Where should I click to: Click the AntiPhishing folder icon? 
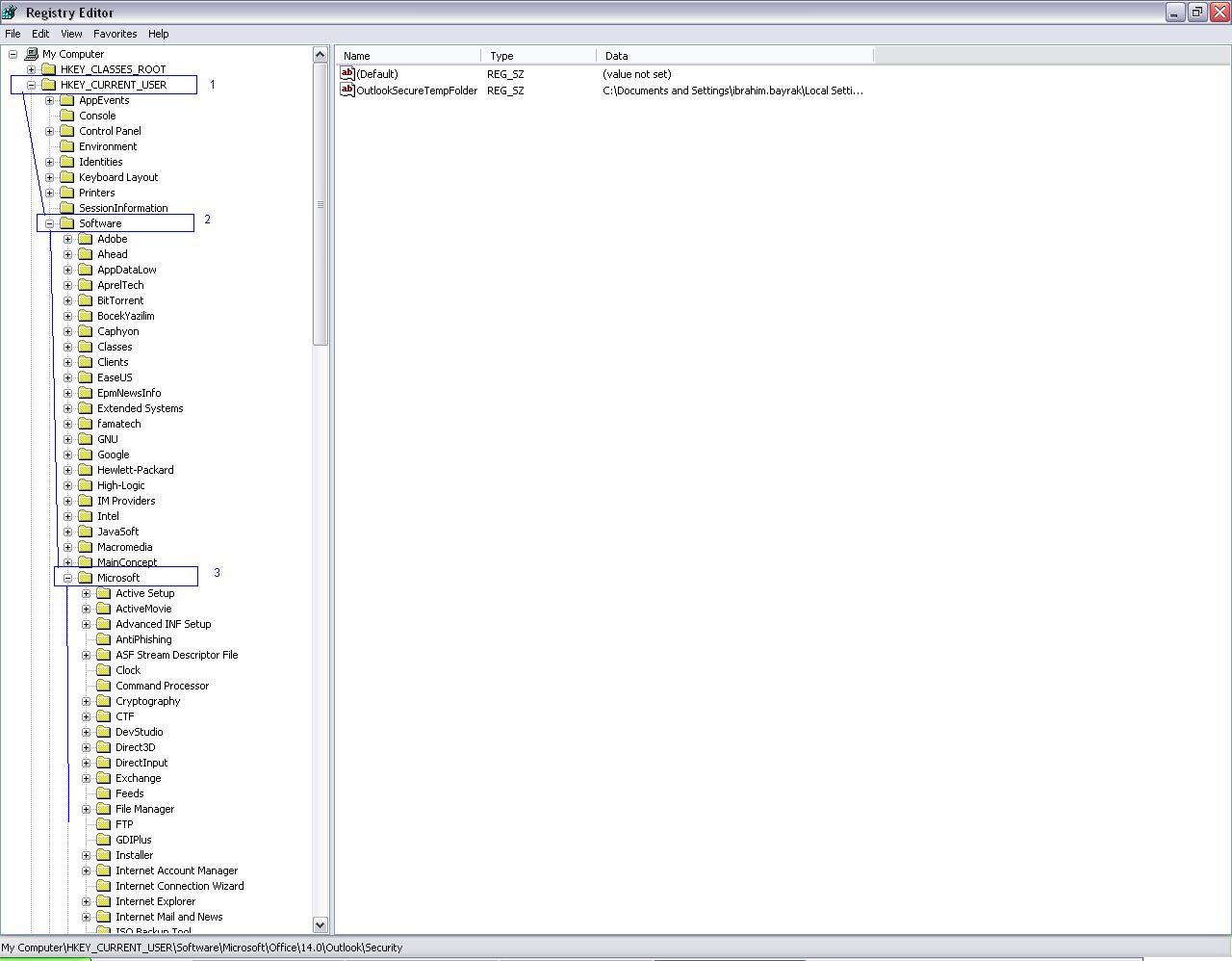point(104,639)
